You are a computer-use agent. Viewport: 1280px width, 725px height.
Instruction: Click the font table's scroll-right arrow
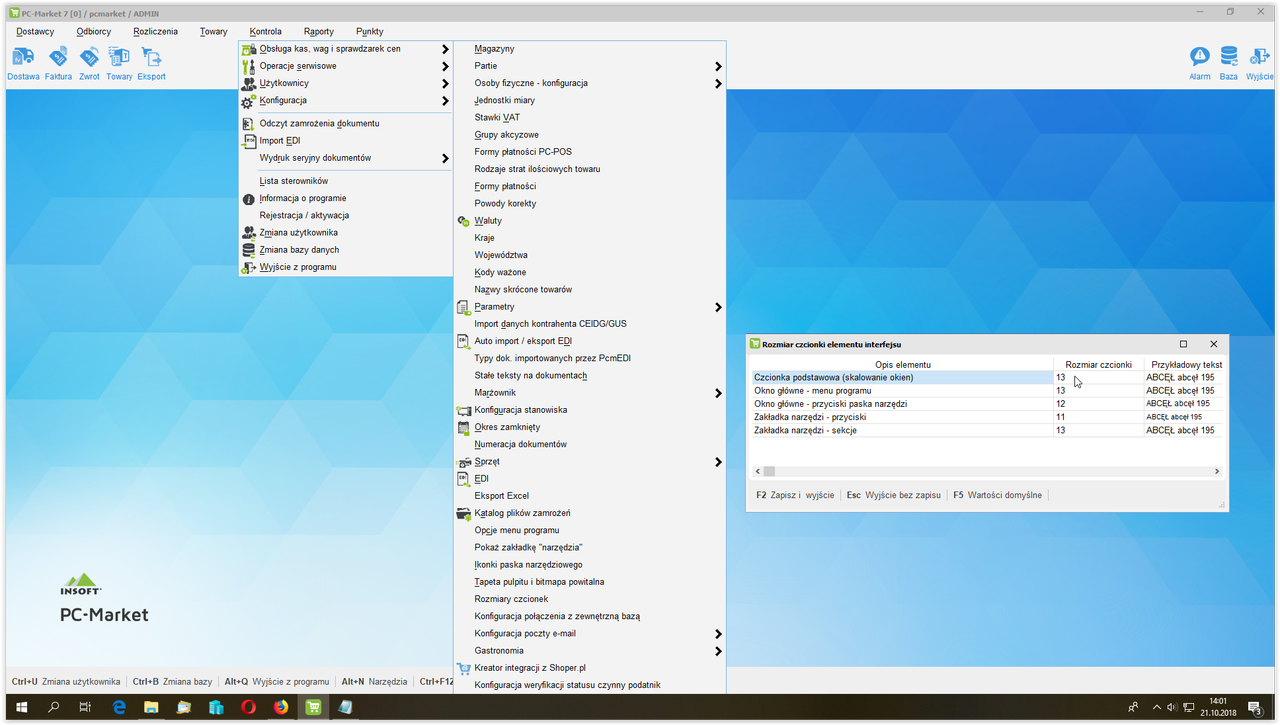pyautogui.click(x=1217, y=471)
